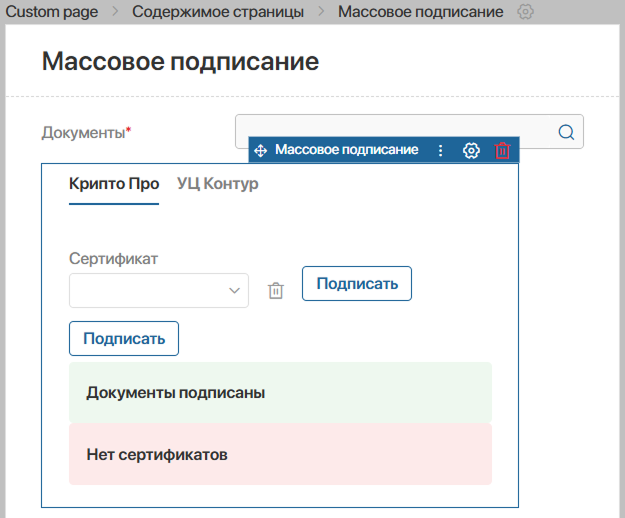The width and height of the screenshot is (625, 518).
Task: Click the Массовое подписание title in the widget toolbar
Action: coord(347,149)
